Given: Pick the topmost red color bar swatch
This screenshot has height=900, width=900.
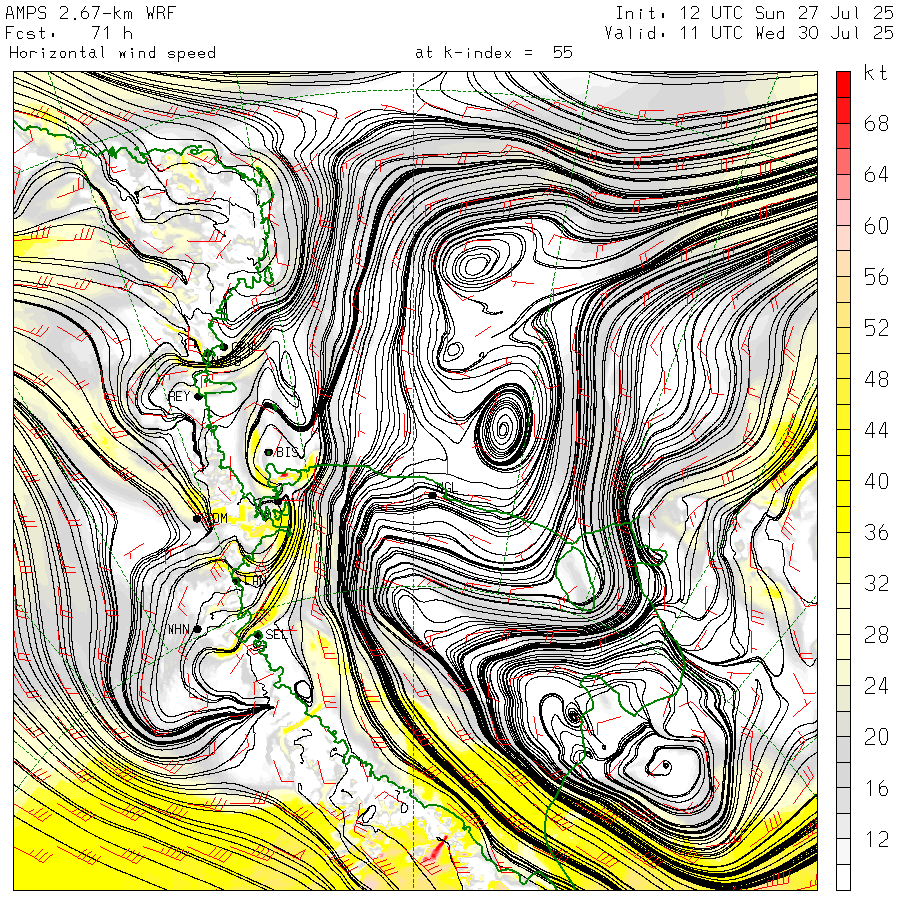Looking at the screenshot, I should pos(843,84).
